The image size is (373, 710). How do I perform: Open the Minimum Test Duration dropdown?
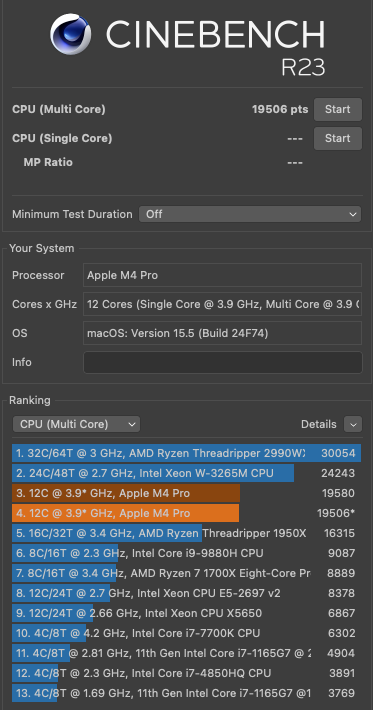point(250,214)
